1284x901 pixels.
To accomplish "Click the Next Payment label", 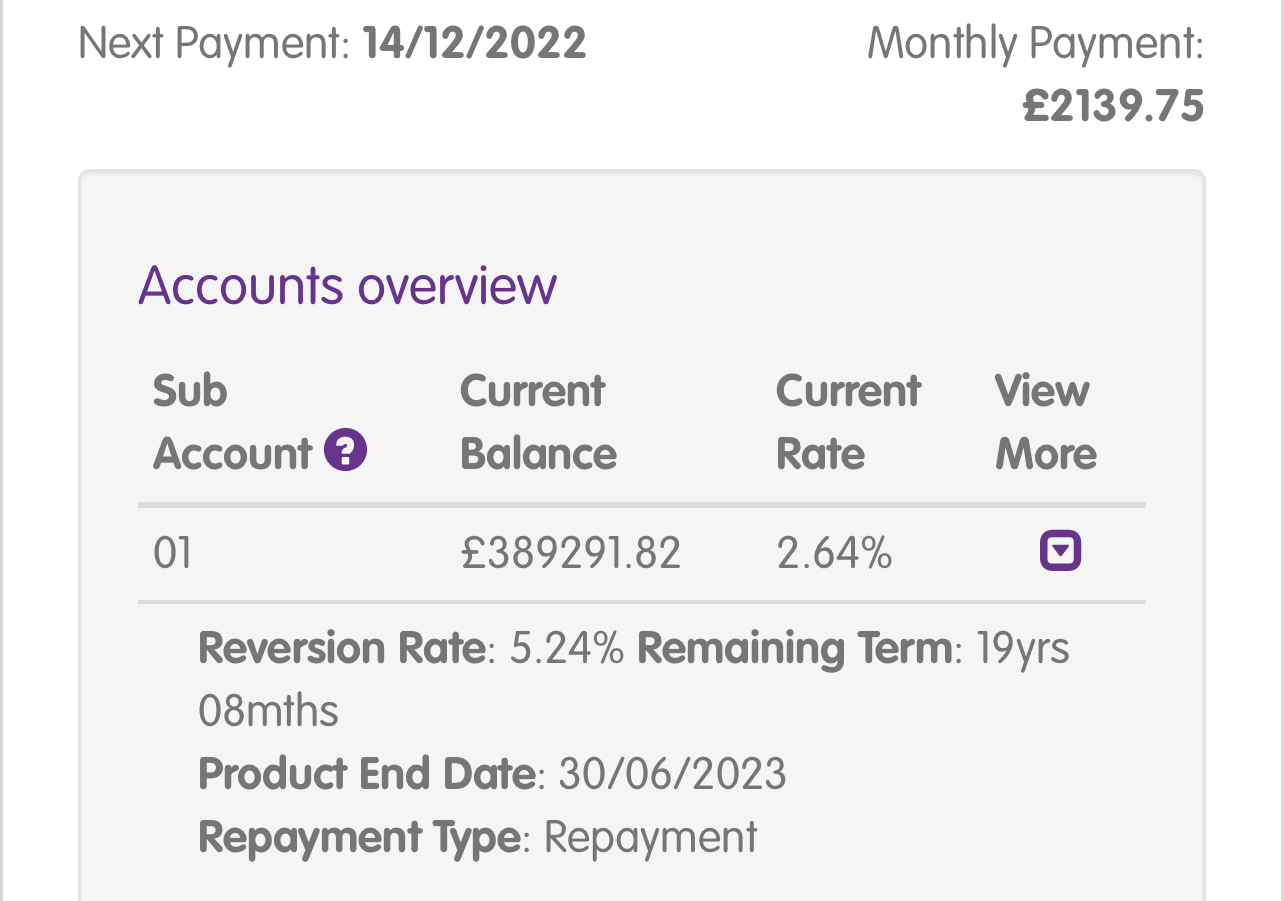I will pos(213,44).
